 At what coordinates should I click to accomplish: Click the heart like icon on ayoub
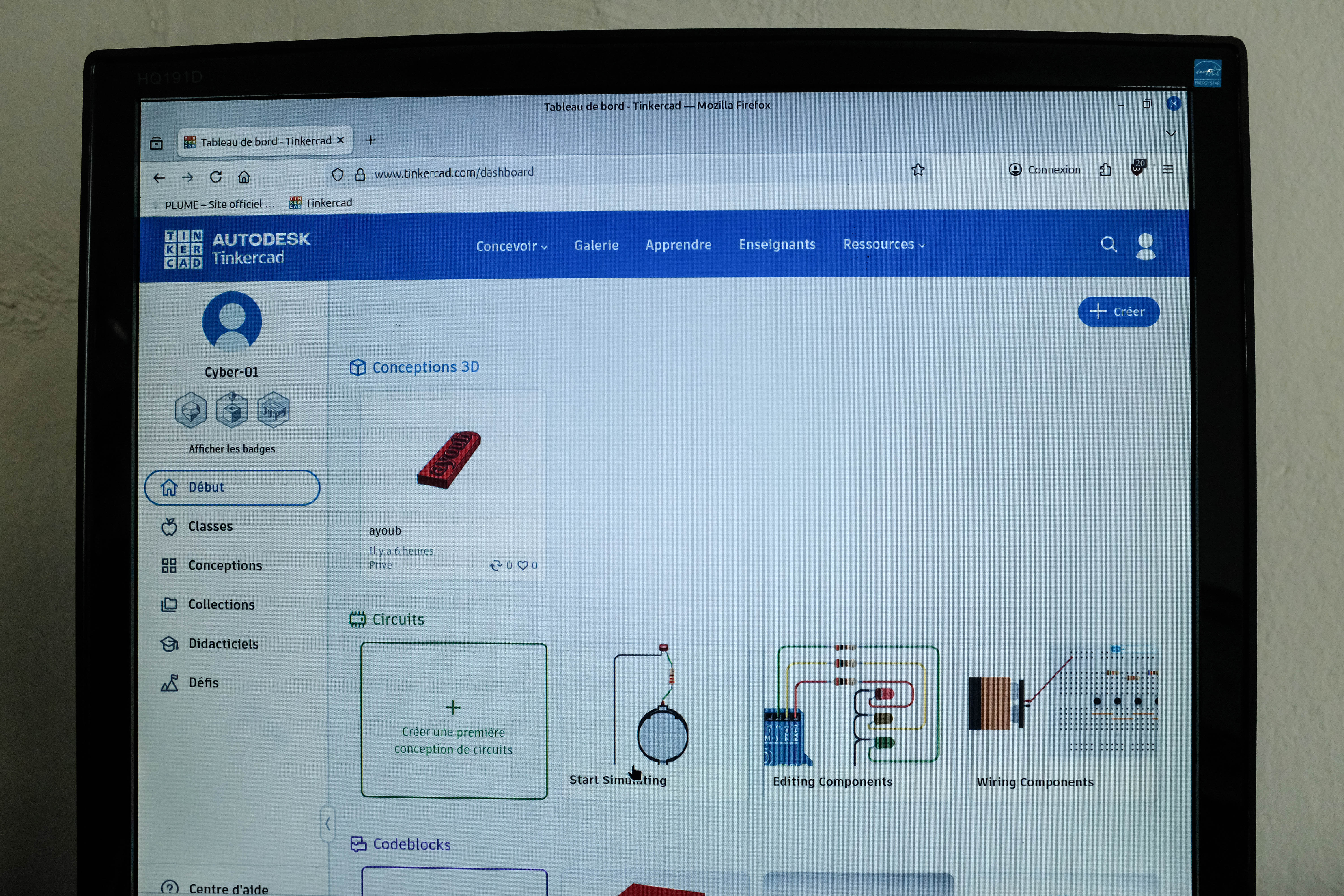[x=522, y=565]
